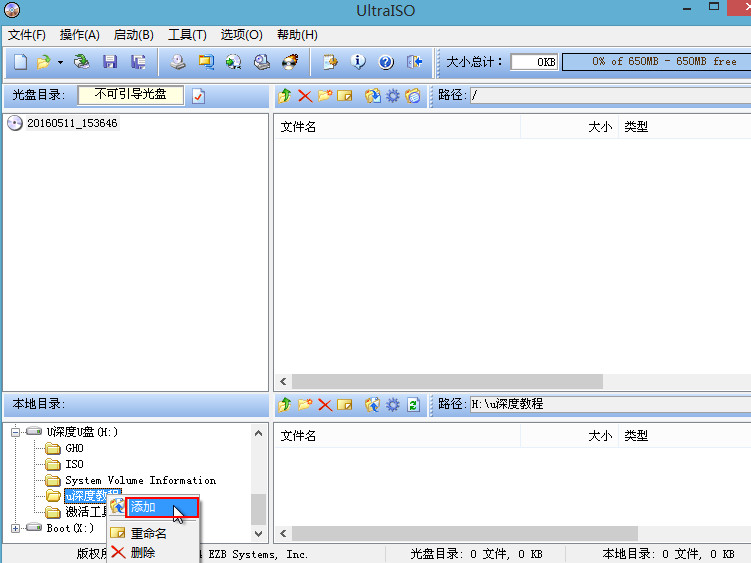Sort local file list by 文件名 column
Viewport: 751px width, 563px height.
(x=397, y=436)
